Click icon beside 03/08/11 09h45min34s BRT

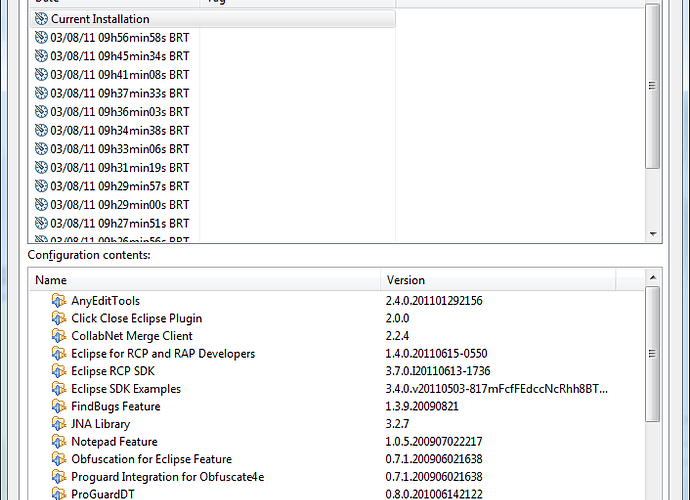tap(41, 56)
